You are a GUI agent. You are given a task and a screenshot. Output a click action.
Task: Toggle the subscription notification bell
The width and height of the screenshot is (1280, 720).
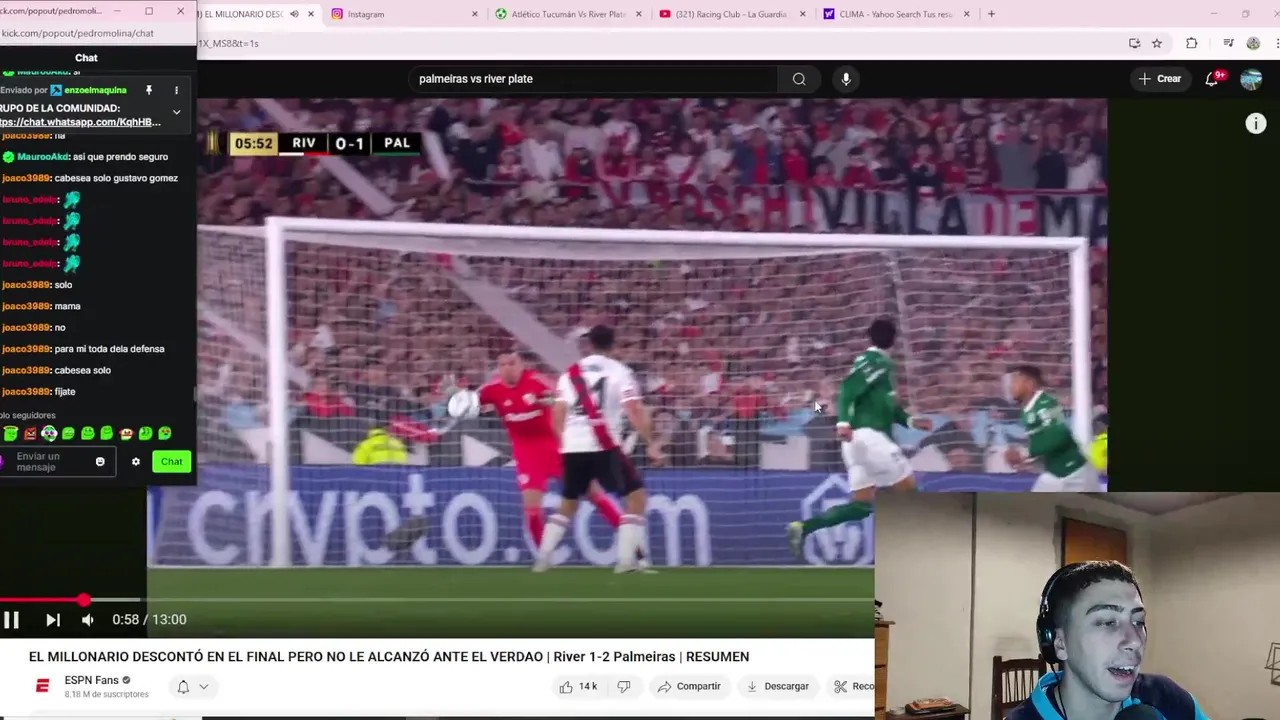click(x=183, y=686)
